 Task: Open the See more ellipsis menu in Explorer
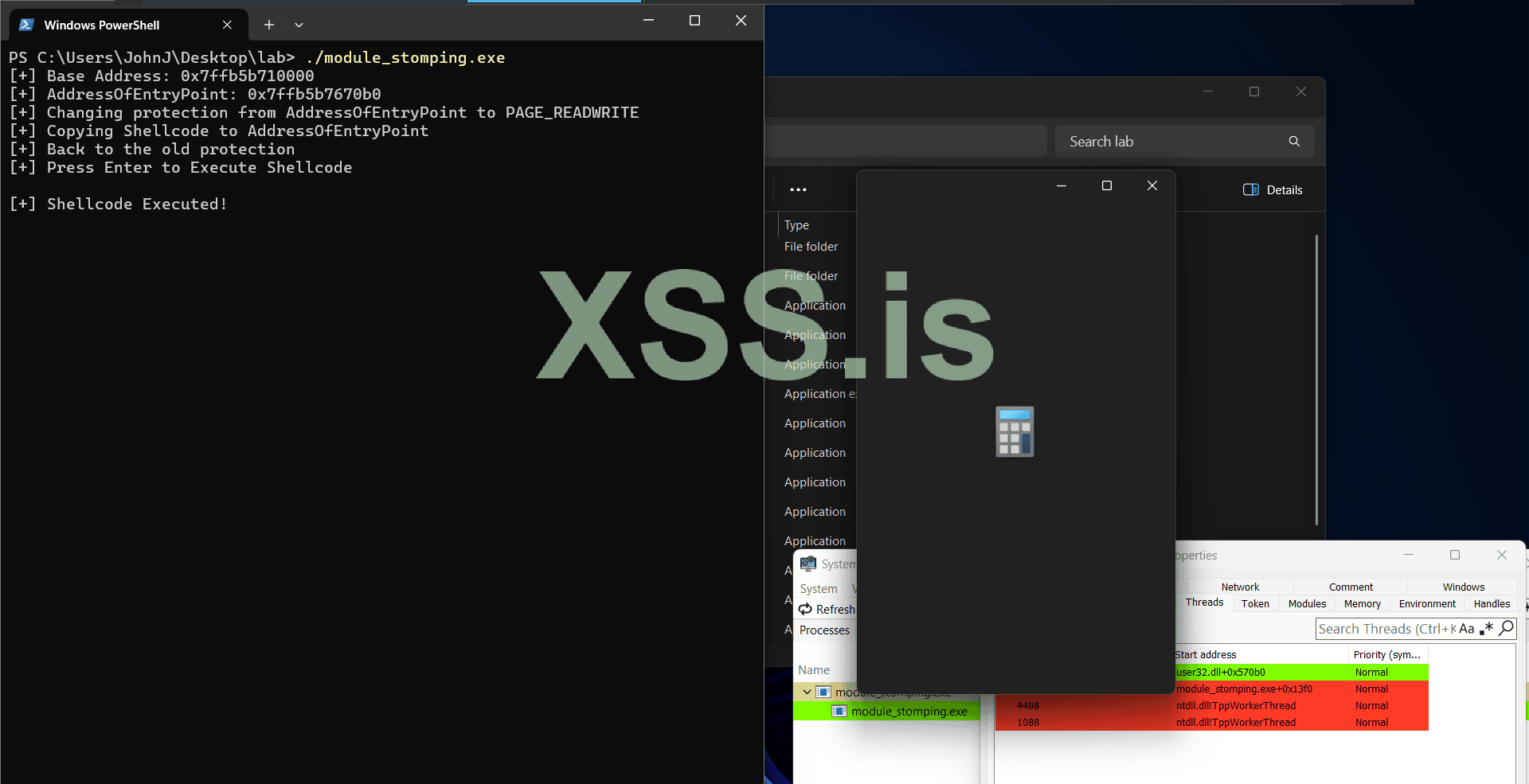[x=800, y=189]
